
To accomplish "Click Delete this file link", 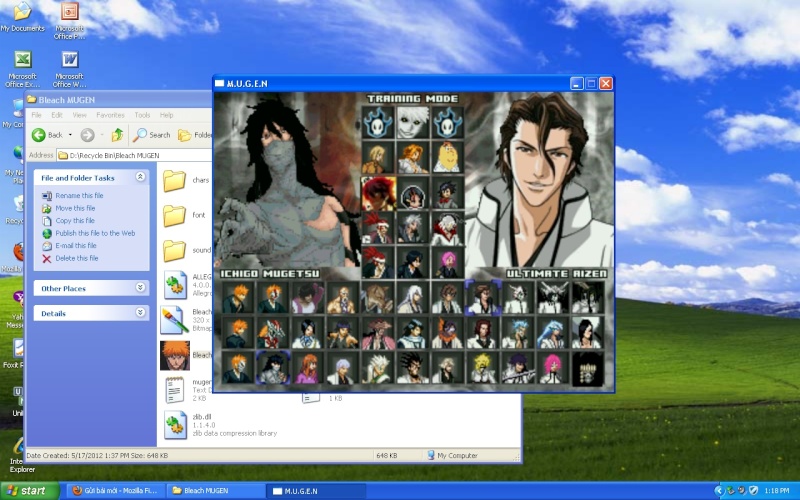I will click(x=77, y=258).
